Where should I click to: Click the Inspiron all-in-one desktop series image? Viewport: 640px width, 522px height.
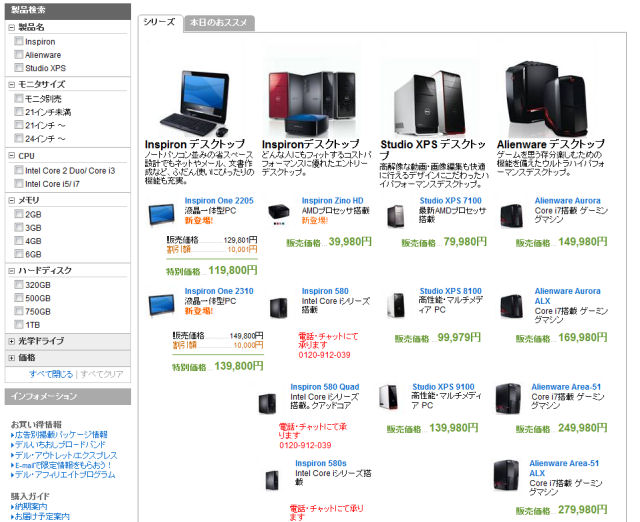coord(194,103)
